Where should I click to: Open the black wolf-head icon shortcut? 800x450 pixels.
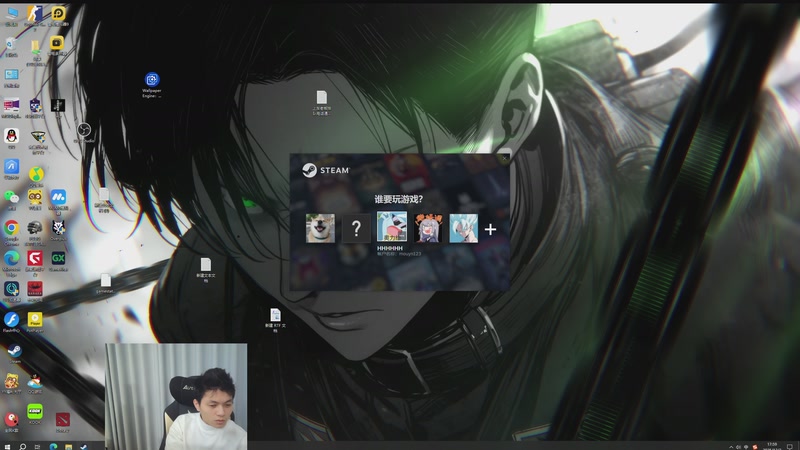58,230
